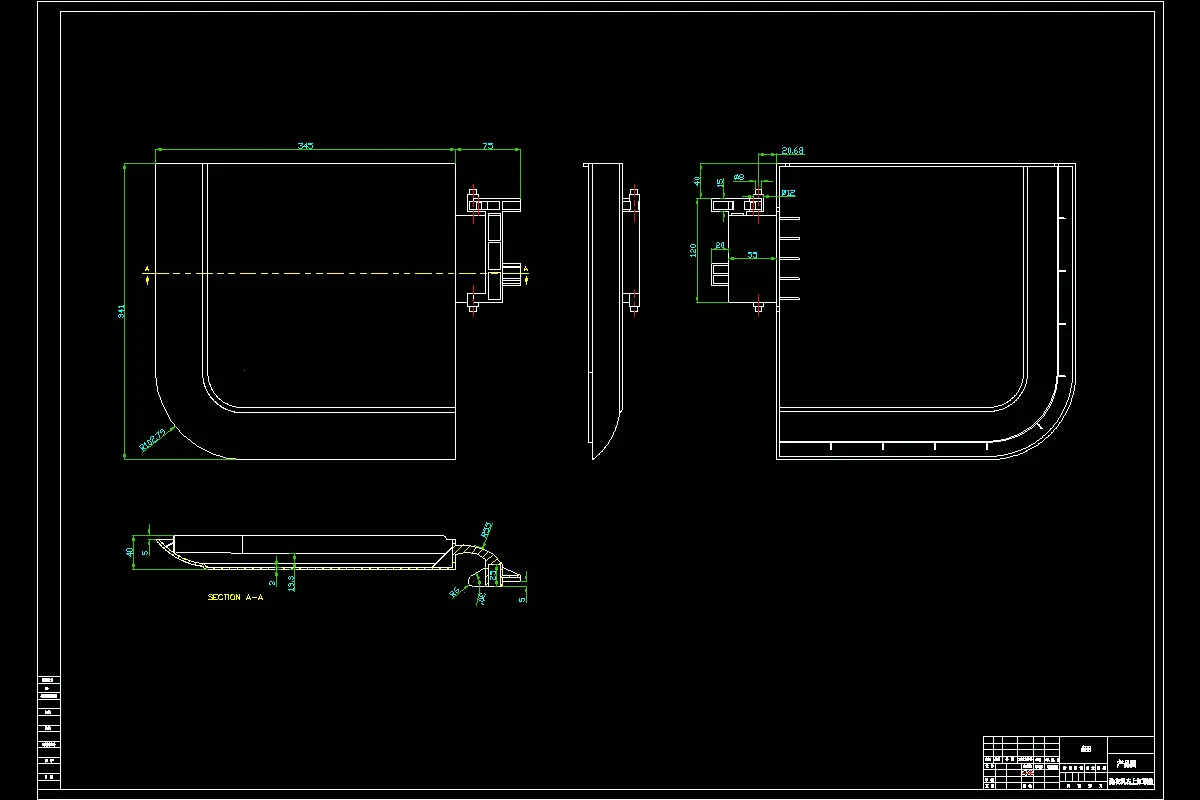Viewport: 1200px width, 800px height.
Task: Click the Ø12 diameter label
Action: coord(788,192)
